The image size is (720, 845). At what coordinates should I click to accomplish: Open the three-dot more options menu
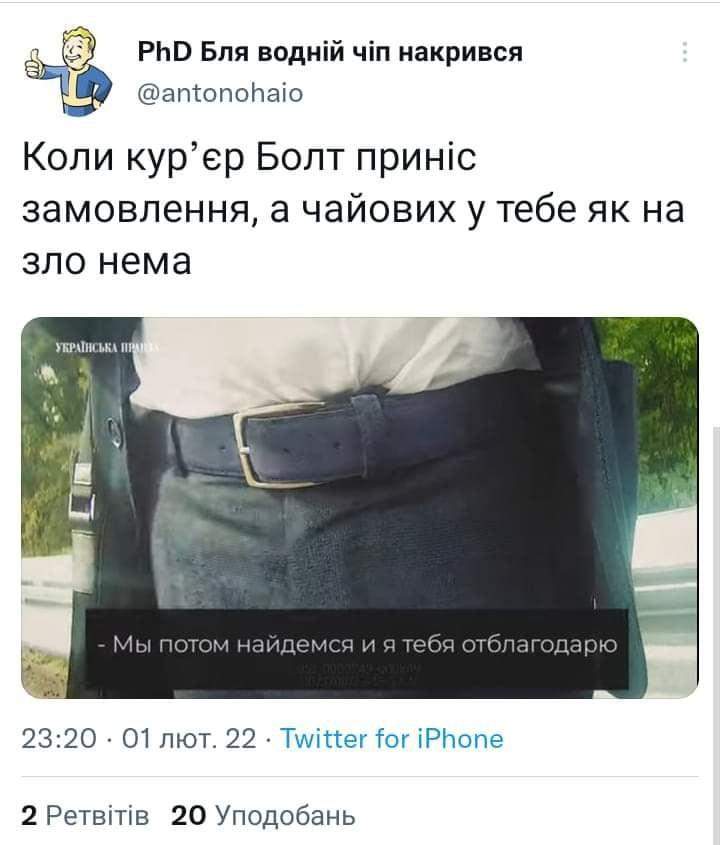pyautogui.click(x=684, y=52)
